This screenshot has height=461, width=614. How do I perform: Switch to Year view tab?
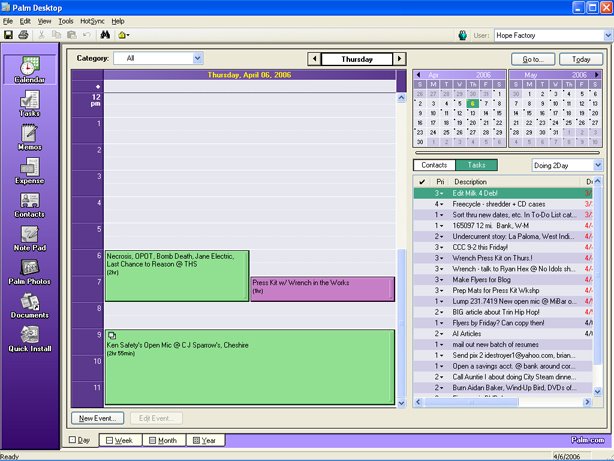(205, 440)
